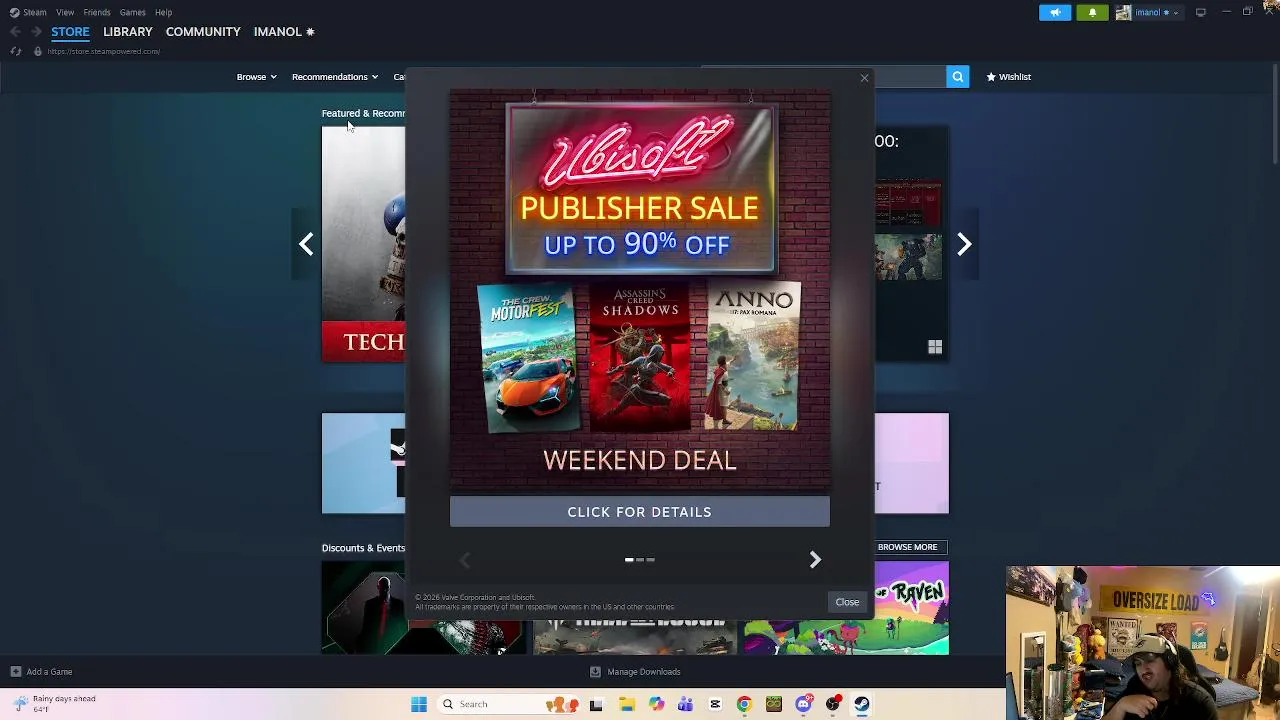Click Discounts & Events heading text

[363, 548]
